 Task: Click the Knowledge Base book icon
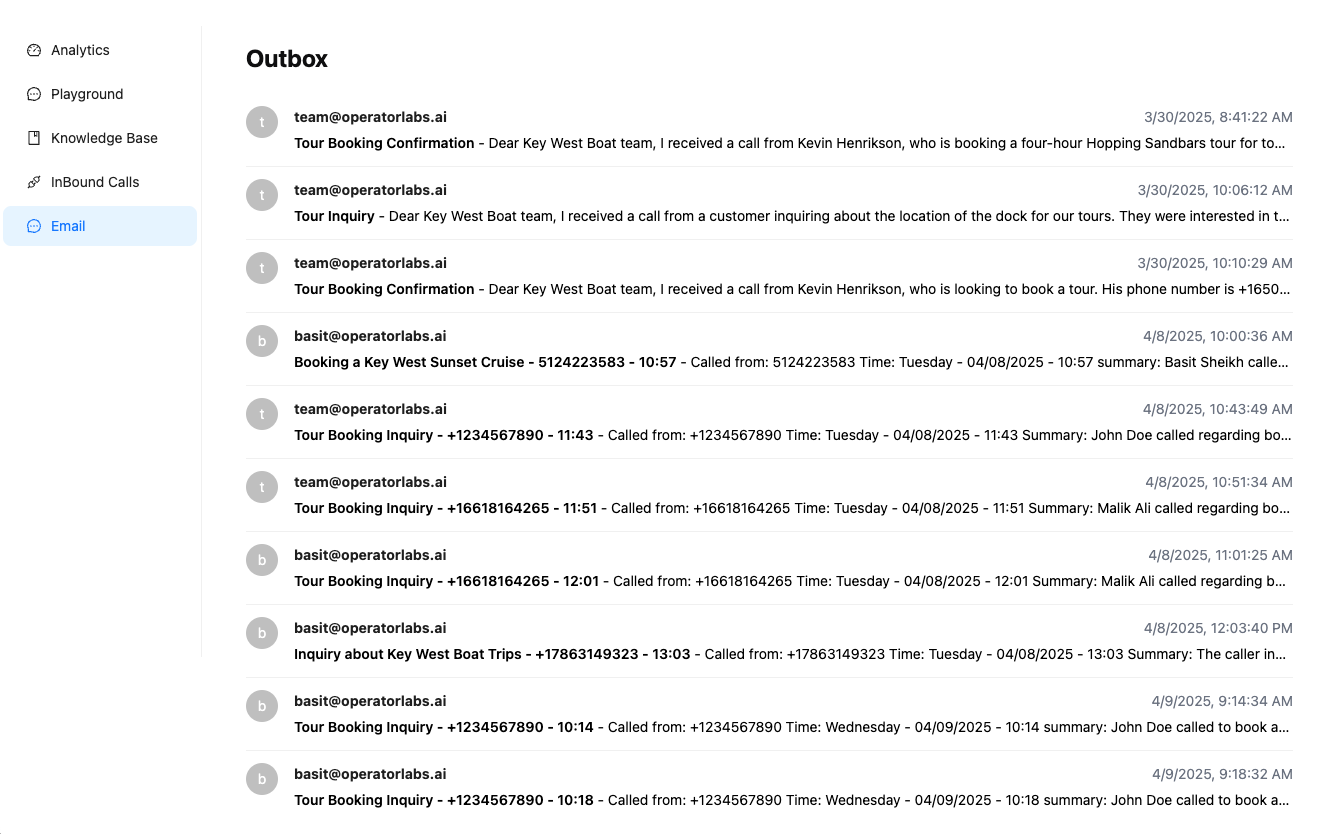[x=34, y=137]
